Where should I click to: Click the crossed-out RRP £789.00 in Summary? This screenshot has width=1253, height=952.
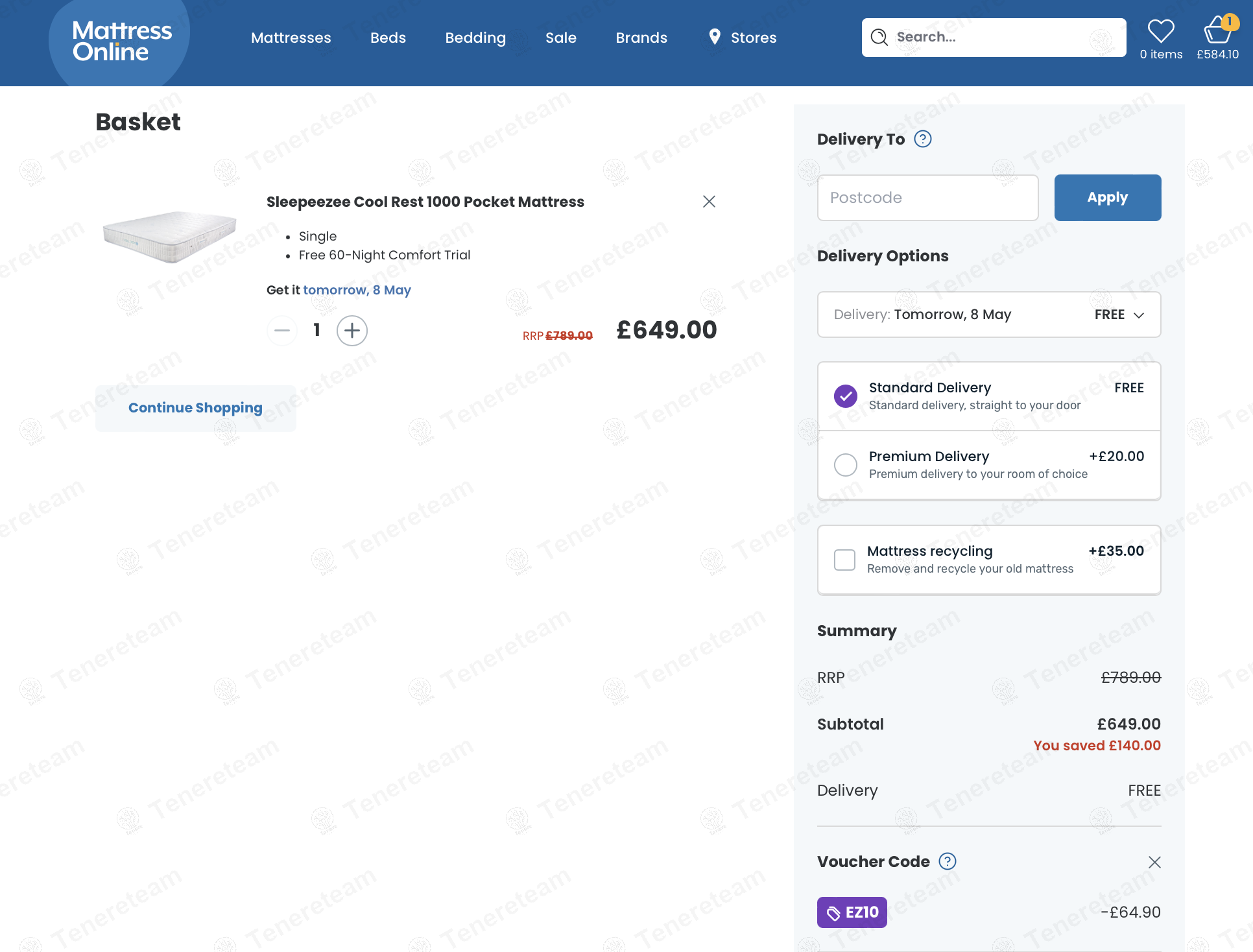[1131, 678]
